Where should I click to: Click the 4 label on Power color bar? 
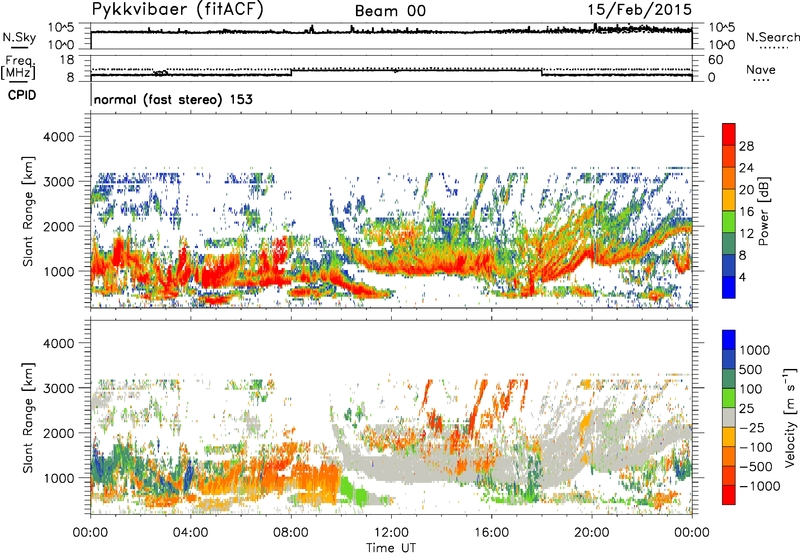tap(742, 278)
